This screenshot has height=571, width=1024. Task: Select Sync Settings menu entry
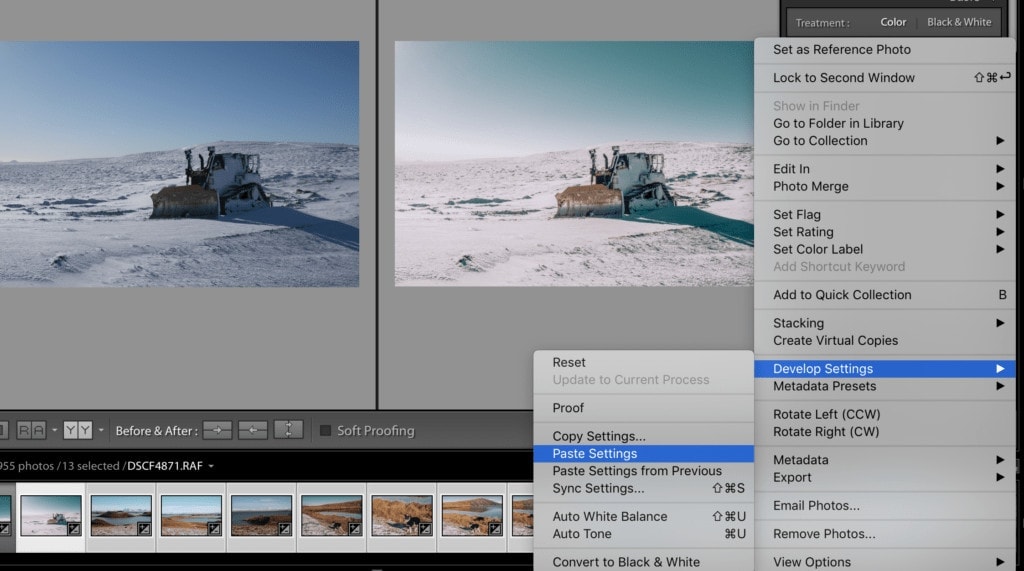click(x=598, y=488)
